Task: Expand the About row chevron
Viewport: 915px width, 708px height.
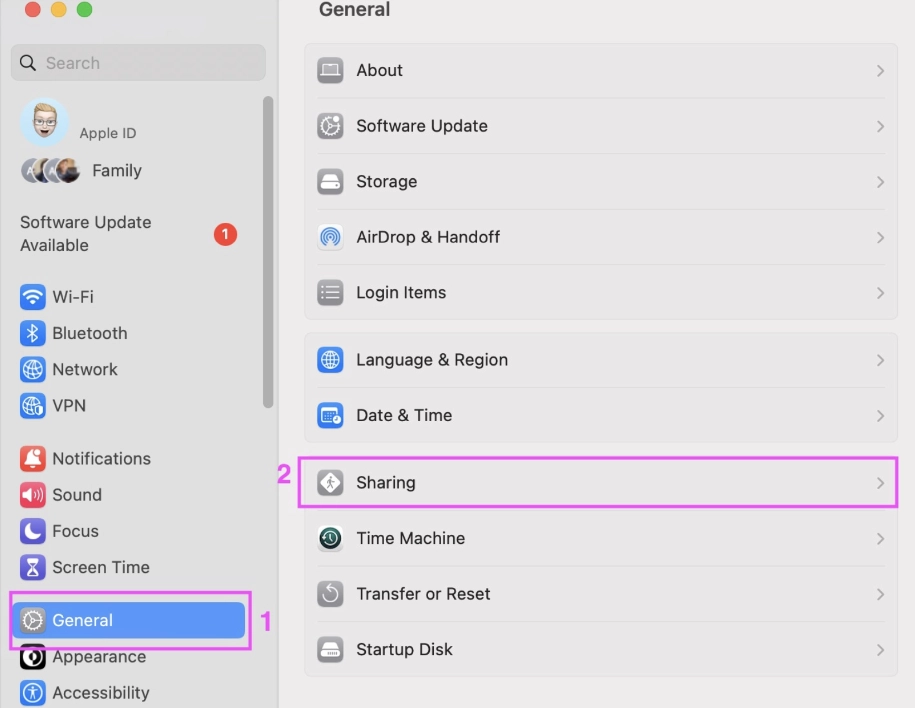Action: coord(880,71)
